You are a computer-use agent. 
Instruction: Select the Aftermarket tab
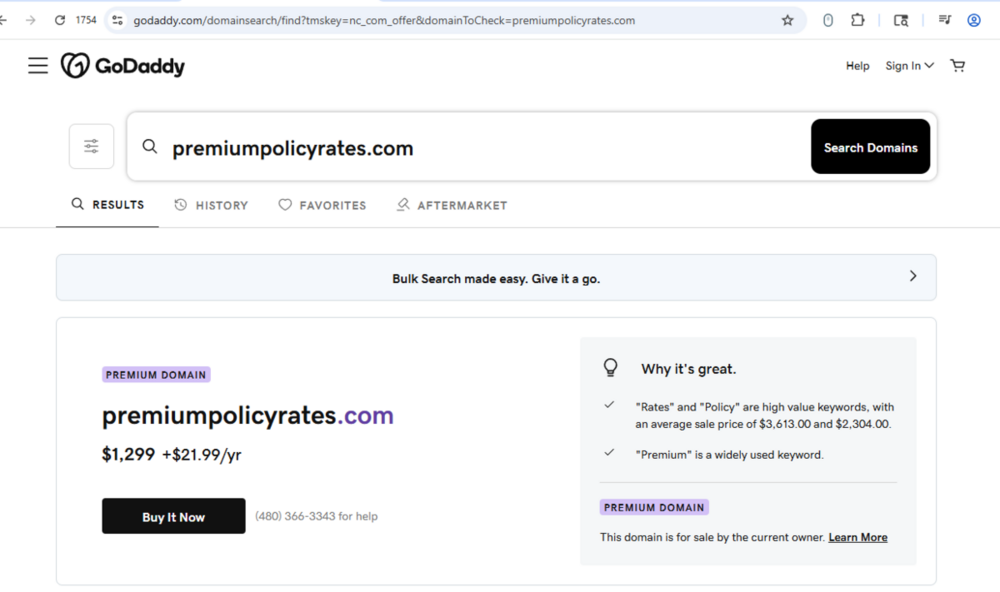pyautogui.click(x=451, y=205)
